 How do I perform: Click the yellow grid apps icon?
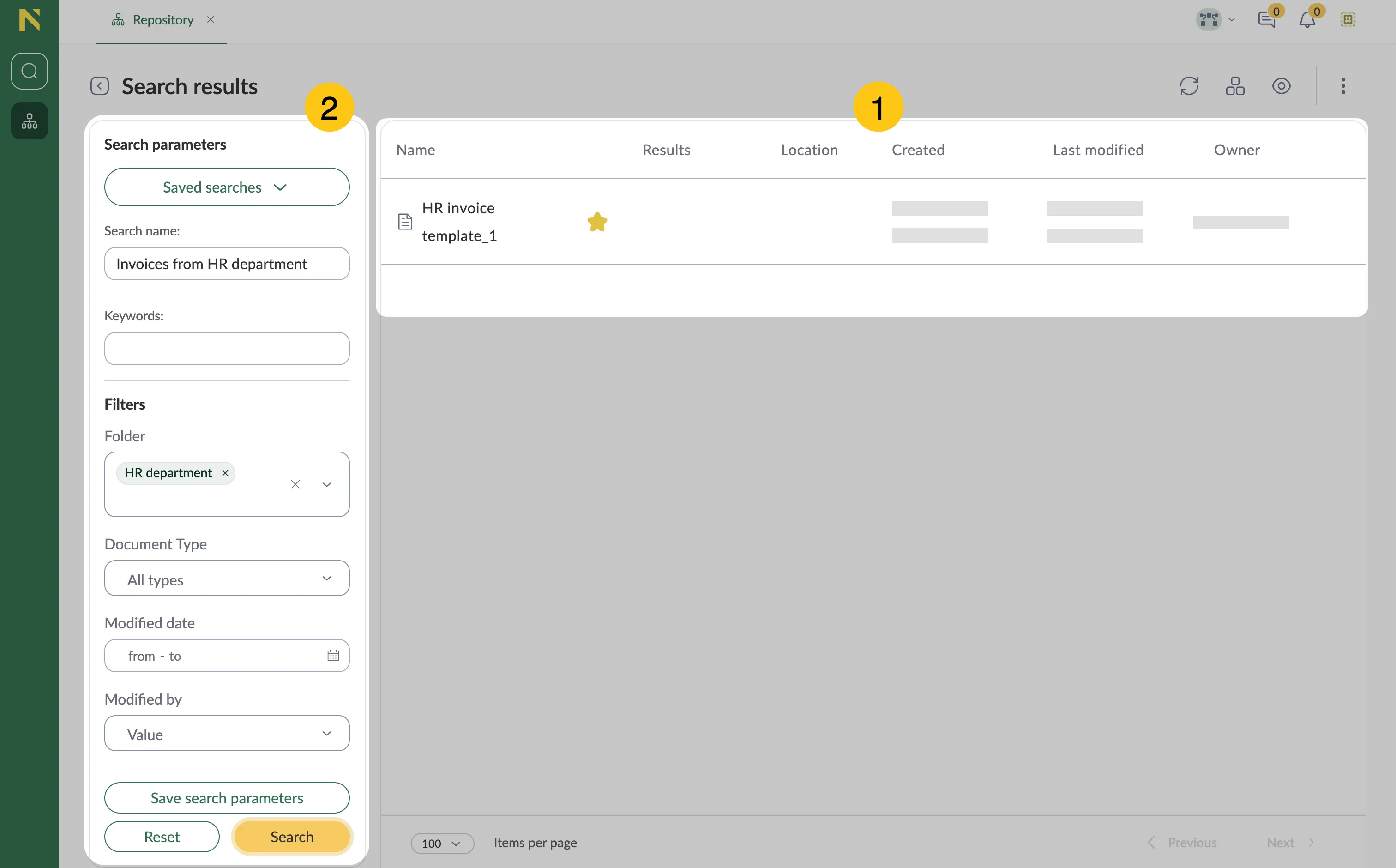point(1348,20)
